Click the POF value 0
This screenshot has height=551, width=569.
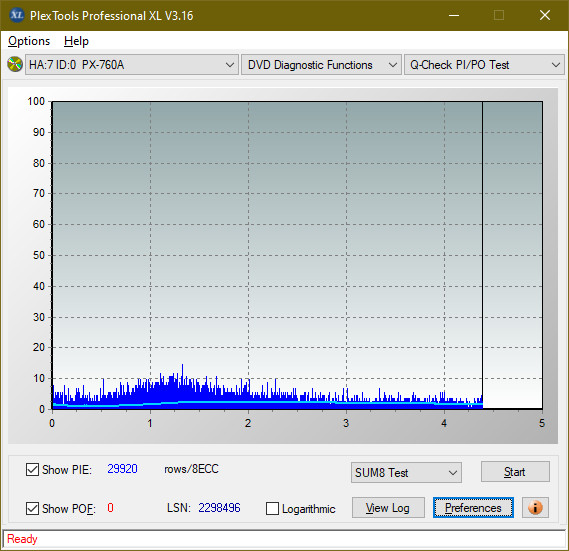tap(110, 507)
